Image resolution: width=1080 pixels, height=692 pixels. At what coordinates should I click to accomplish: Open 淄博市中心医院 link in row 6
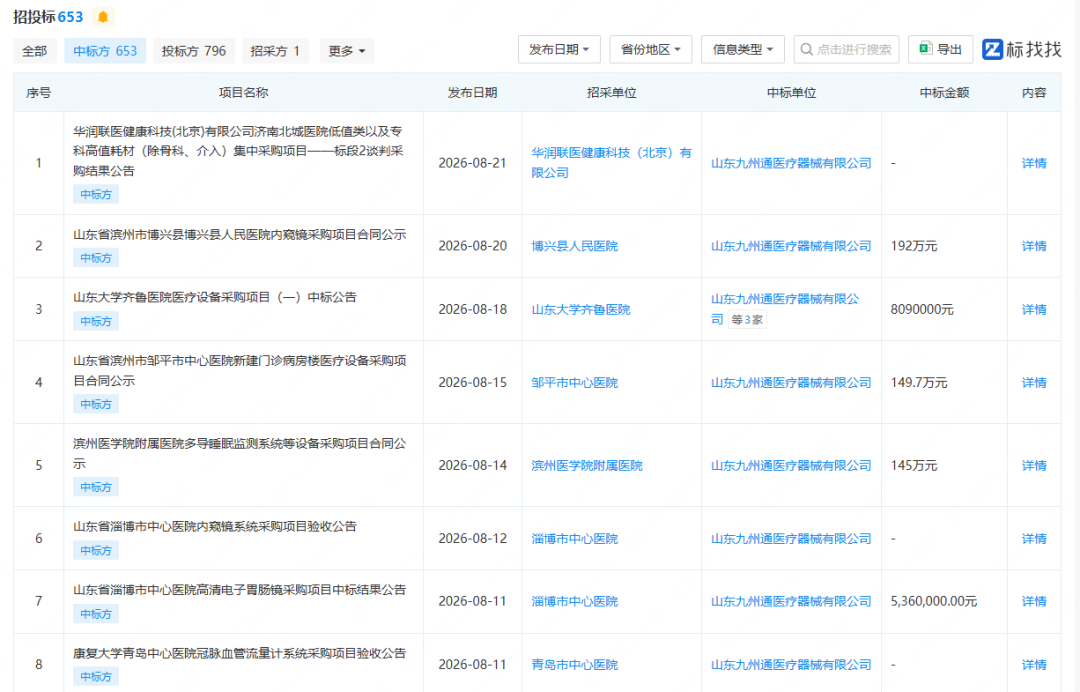click(574, 538)
